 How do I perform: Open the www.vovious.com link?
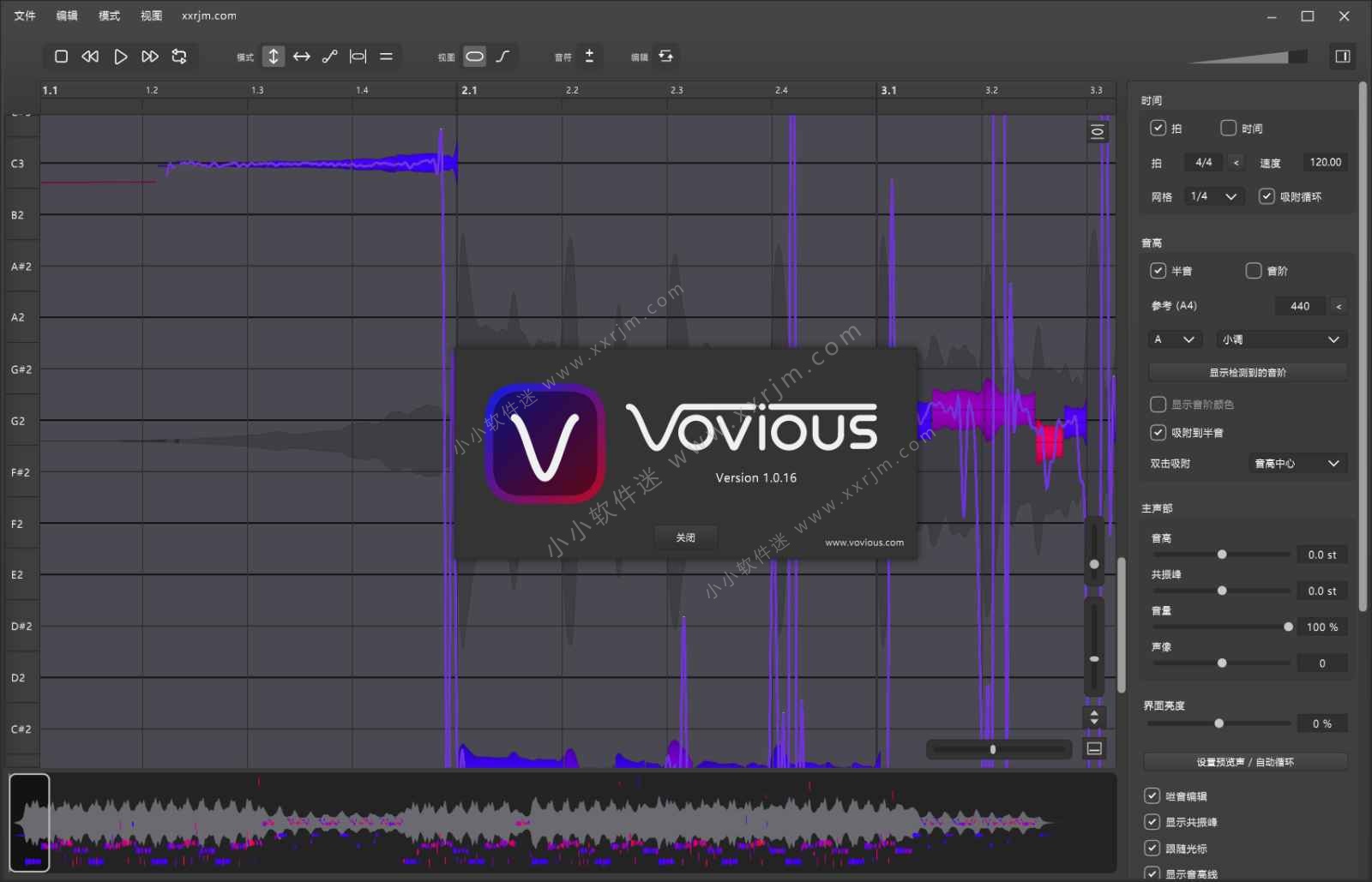(864, 543)
